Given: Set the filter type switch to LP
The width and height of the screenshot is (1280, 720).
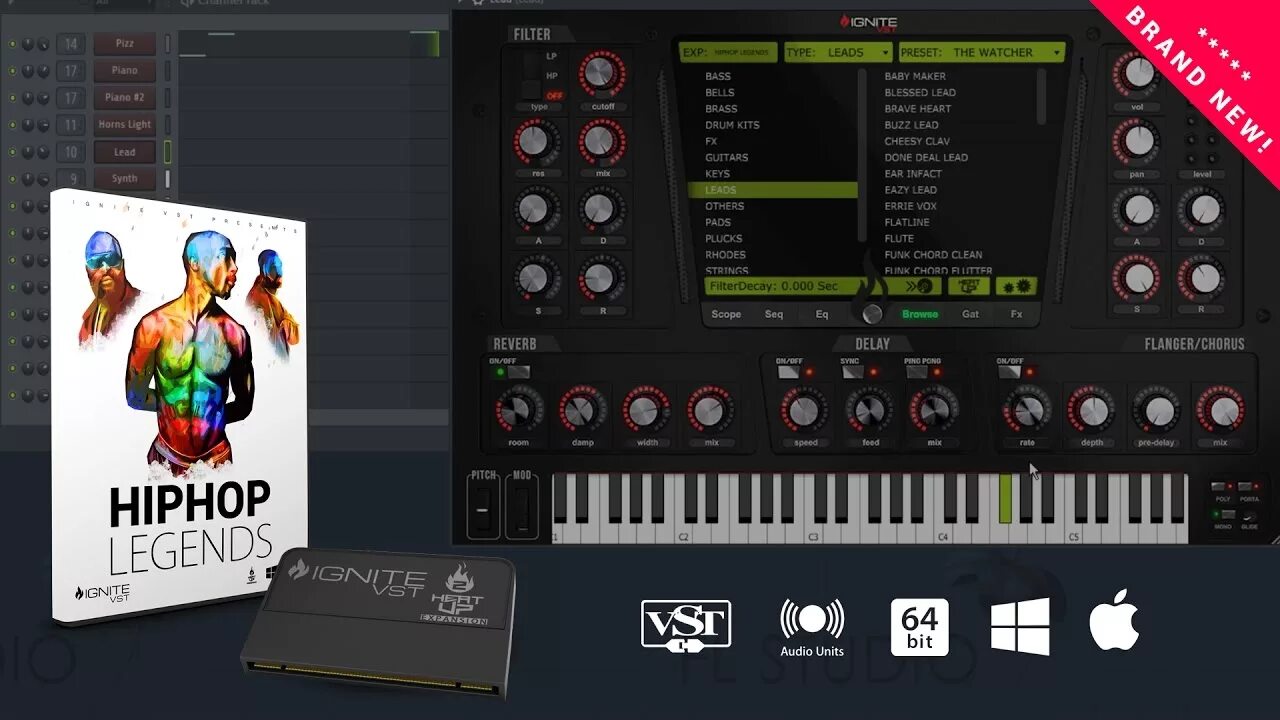Looking at the screenshot, I should tap(551, 56).
